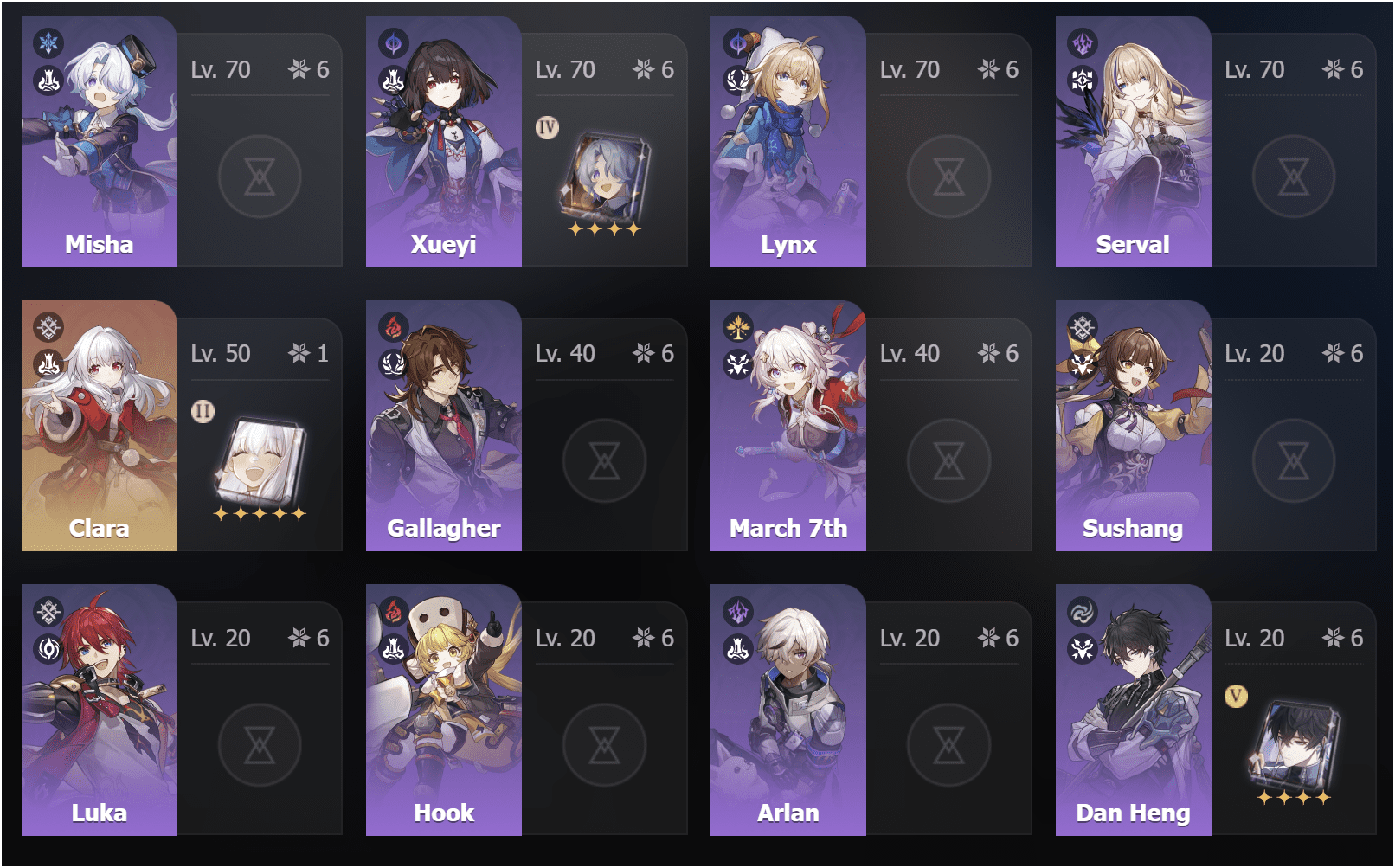
Task: Open Dan Heng's light cone thumbnail
Action: tap(1294, 747)
